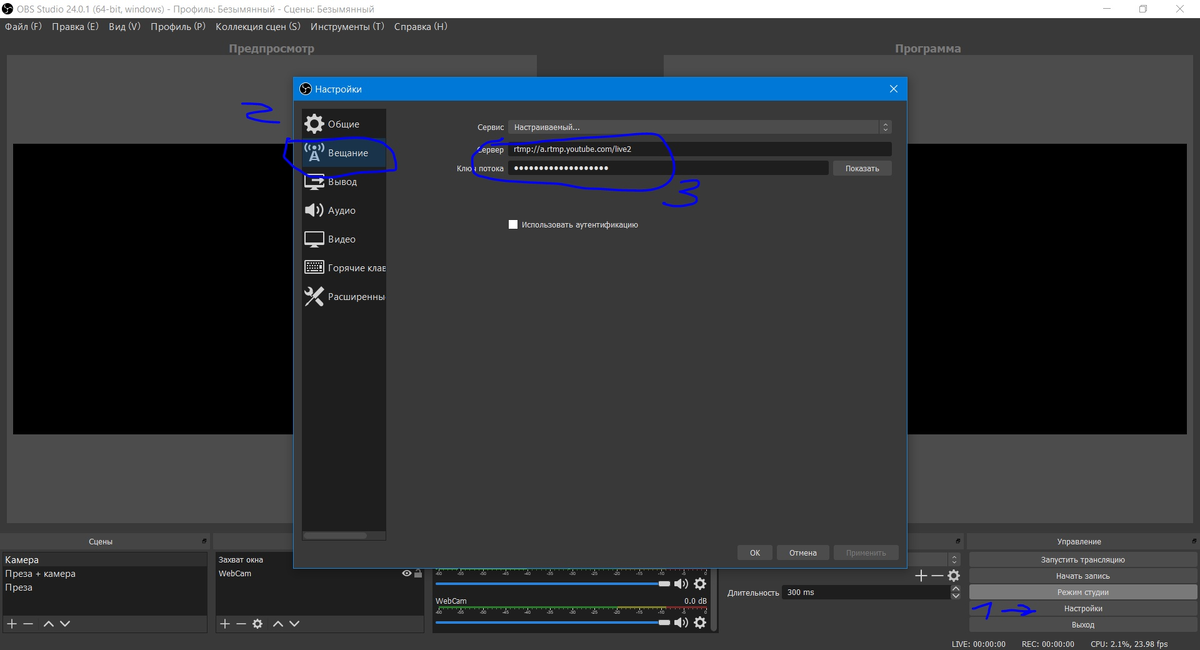Toggle Режим студии button
The image size is (1200, 650).
(1083, 592)
